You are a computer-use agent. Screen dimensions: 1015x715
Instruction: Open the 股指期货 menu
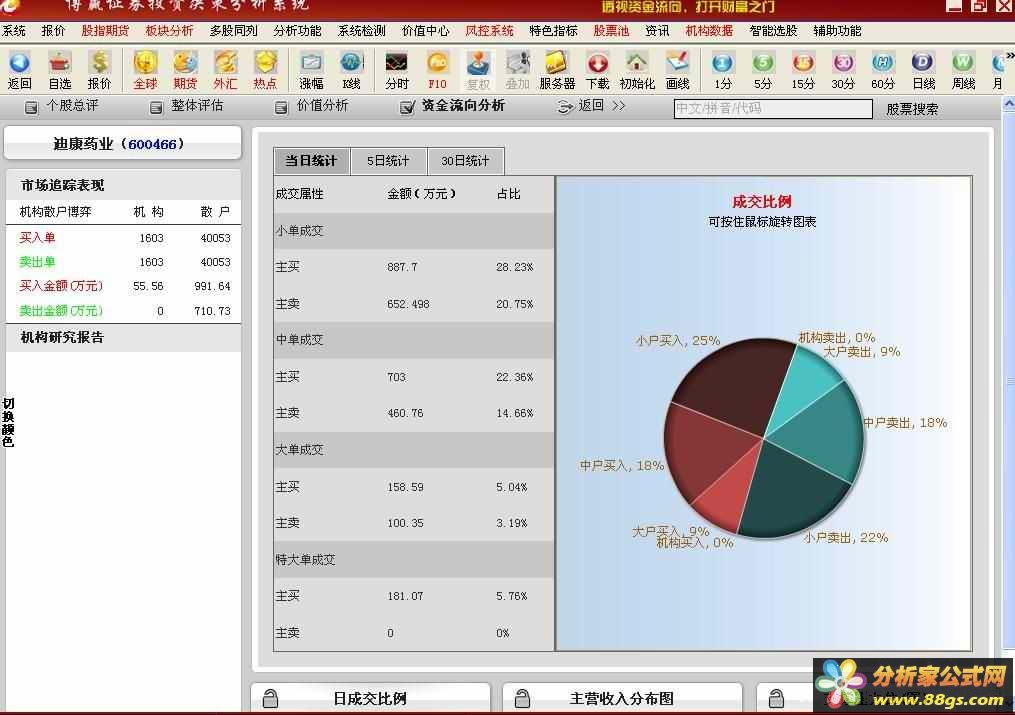tap(105, 30)
